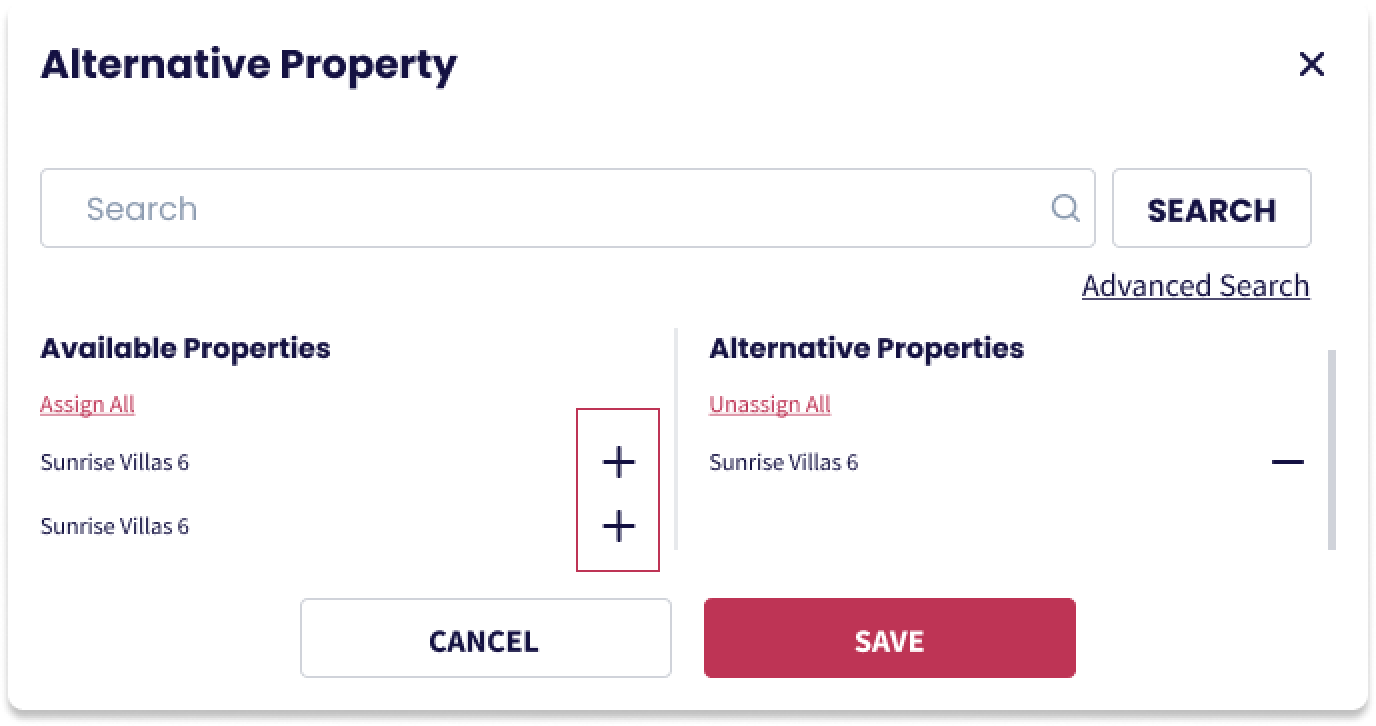Viewport: 1376px width, 726px height.
Task: Add the top Sunrise Villas 6 property
Action: tap(619, 462)
